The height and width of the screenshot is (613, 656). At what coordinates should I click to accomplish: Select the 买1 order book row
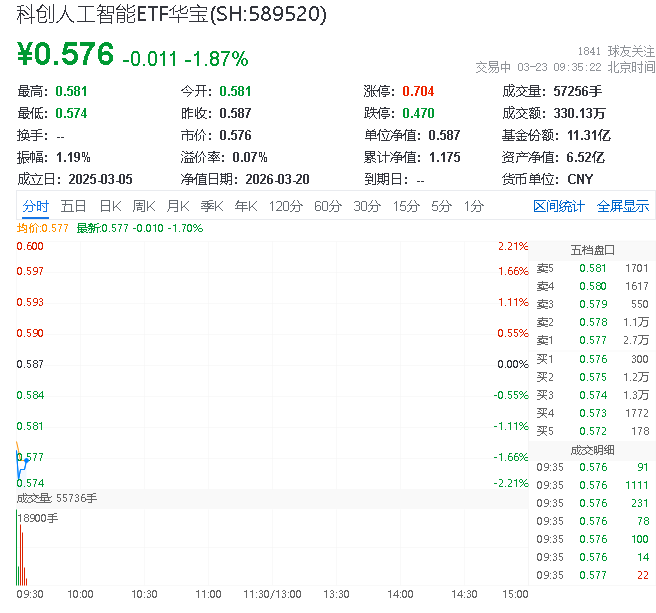[592, 359]
